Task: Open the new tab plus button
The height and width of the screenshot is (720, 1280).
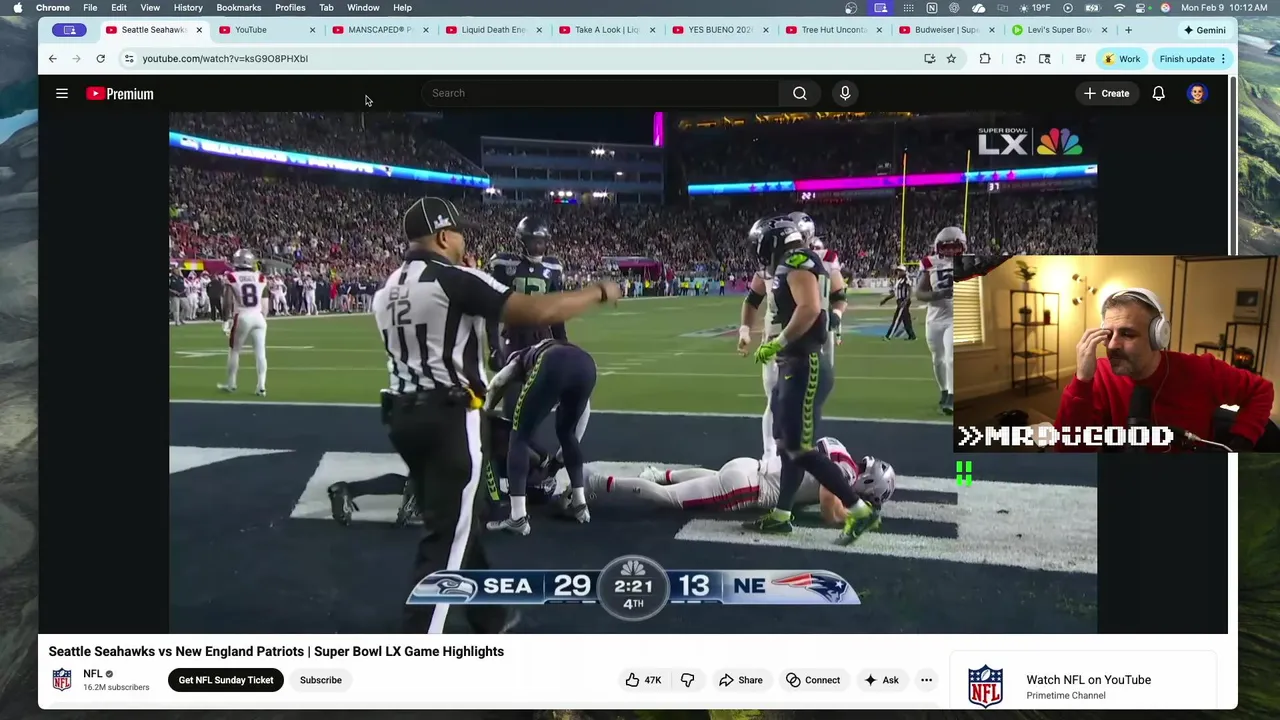Action: point(1128,30)
